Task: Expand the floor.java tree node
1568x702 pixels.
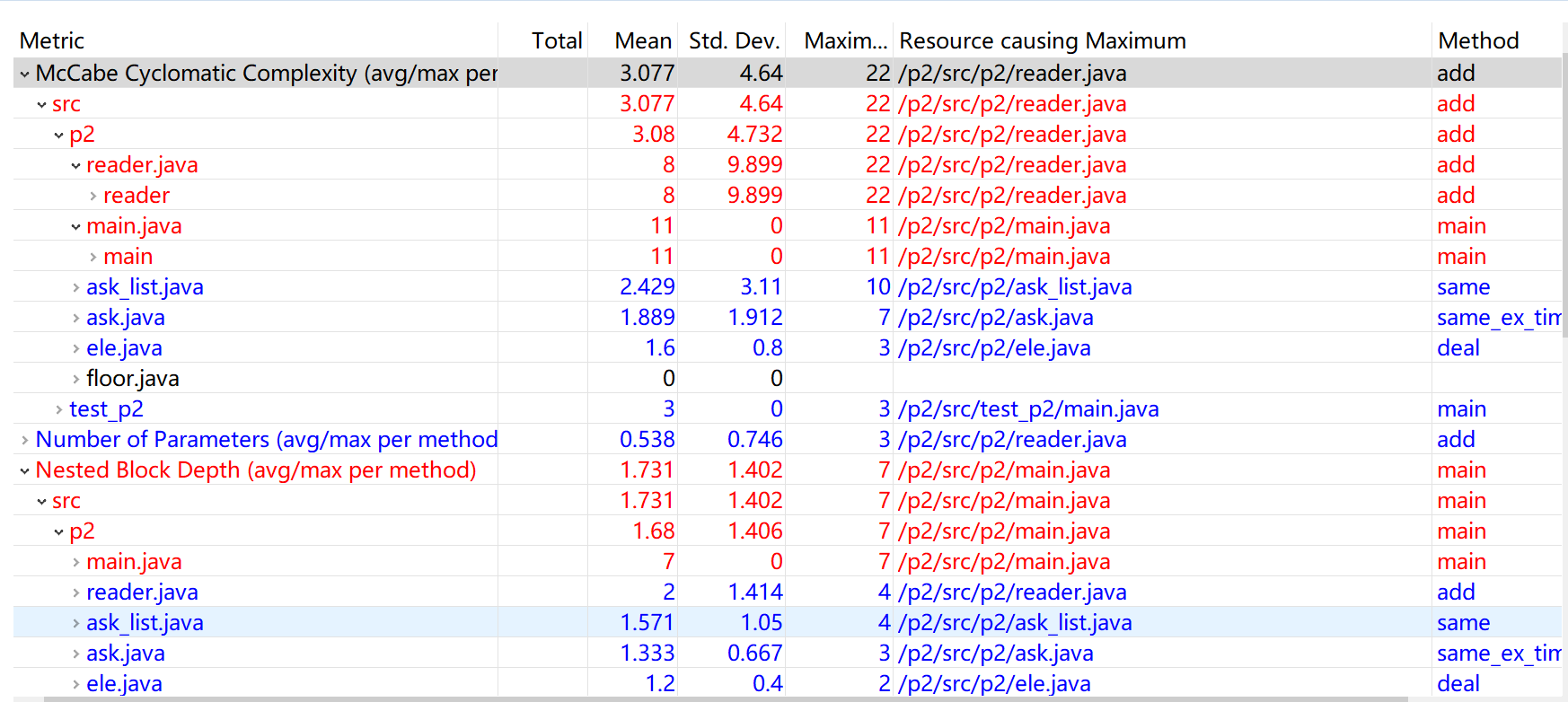Action: (75, 379)
